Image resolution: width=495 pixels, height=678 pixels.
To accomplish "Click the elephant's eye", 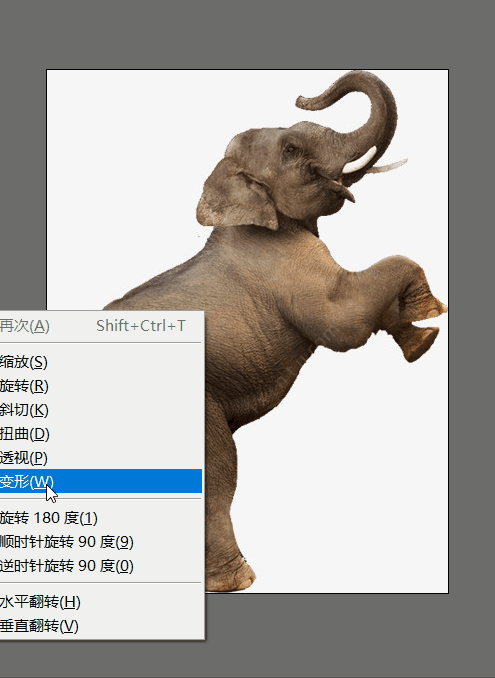I will 290,150.
